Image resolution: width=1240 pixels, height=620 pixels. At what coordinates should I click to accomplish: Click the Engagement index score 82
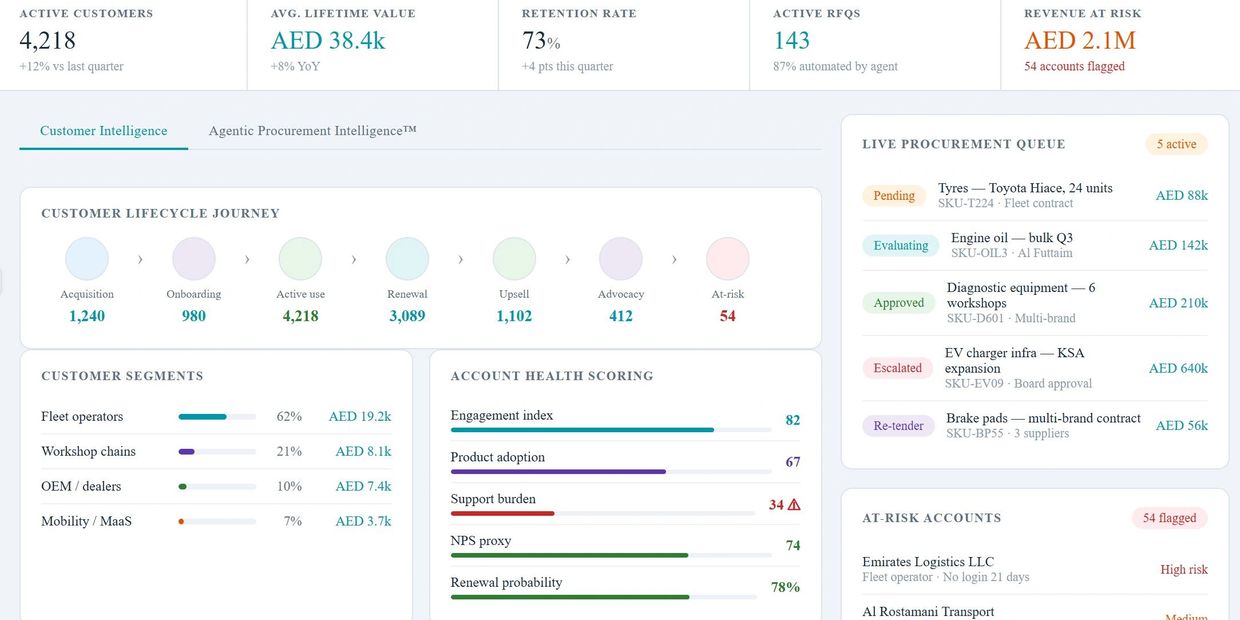pos(793,420)
